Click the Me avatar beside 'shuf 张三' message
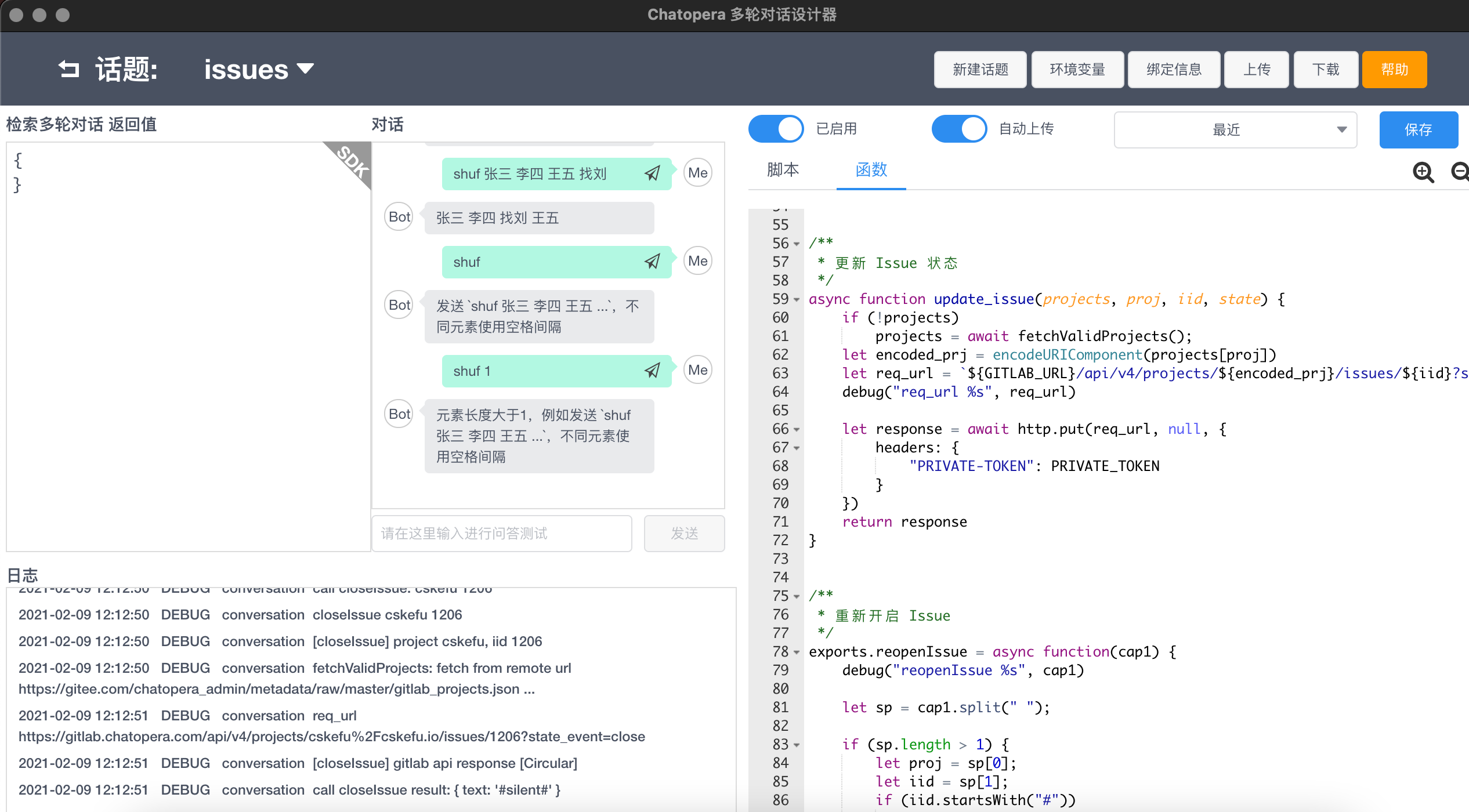 [698, 173]
